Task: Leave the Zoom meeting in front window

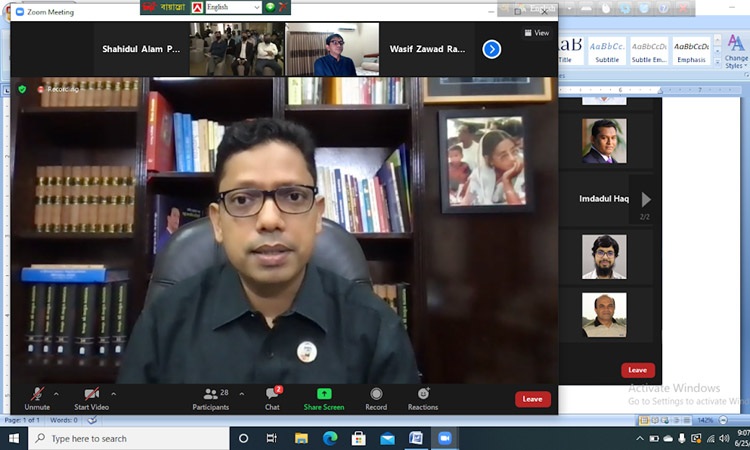Action: (532, 399)
